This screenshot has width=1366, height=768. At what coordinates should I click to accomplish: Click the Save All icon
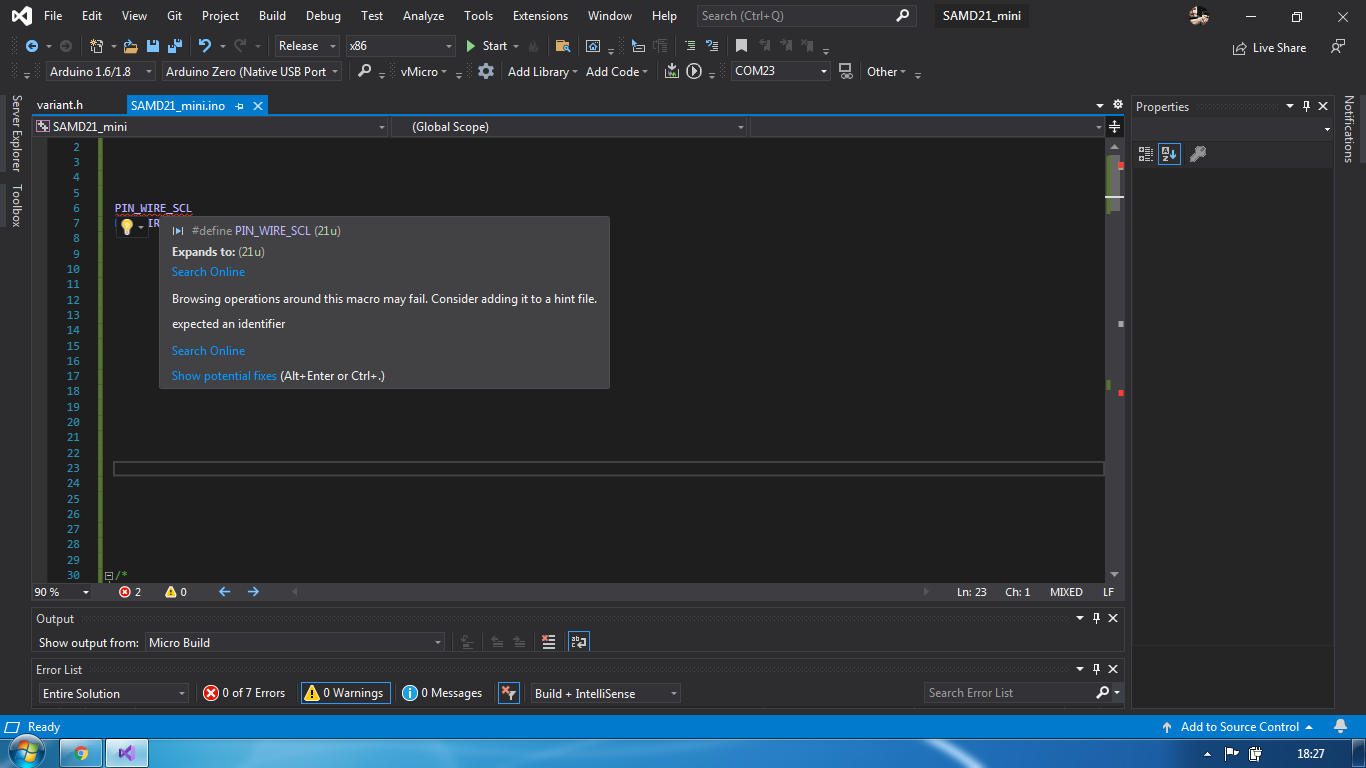point(175,46)
